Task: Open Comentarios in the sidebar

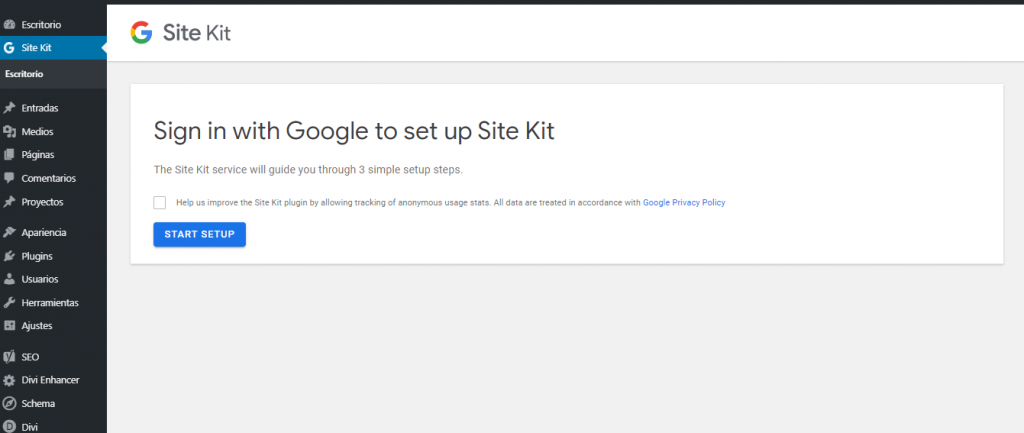Action: [54, 178]
